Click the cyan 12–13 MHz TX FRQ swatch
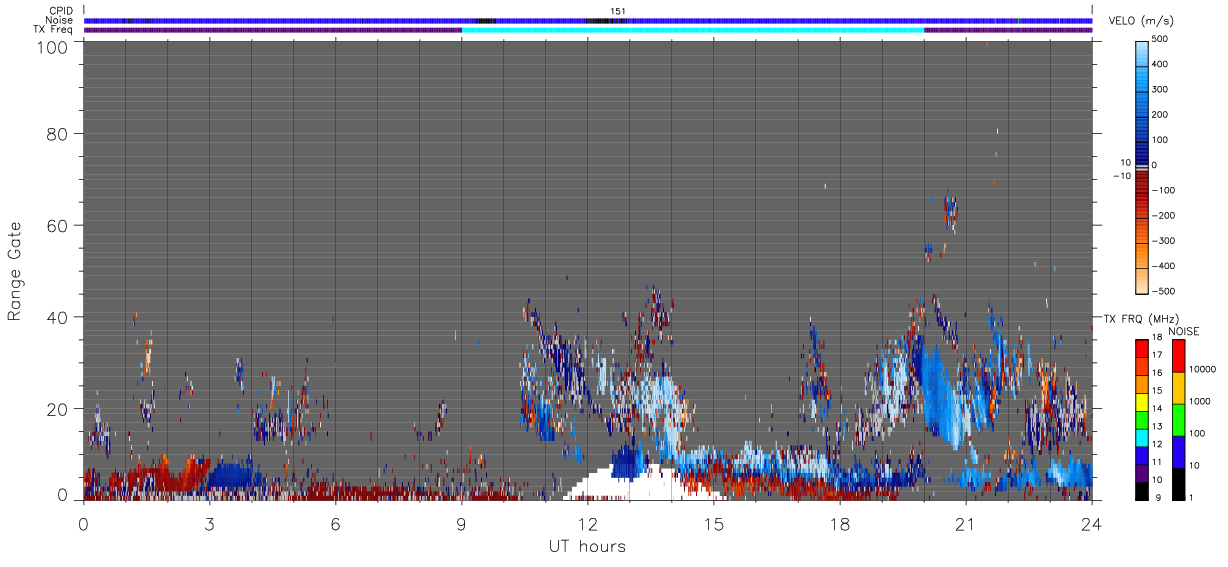 pos(1141,437)
